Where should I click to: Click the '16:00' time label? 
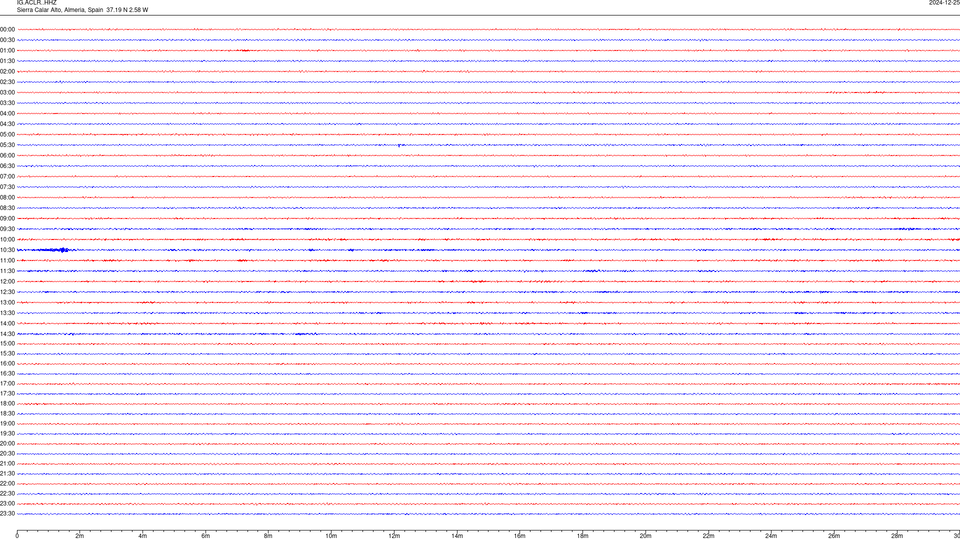[x=7, y=364]
